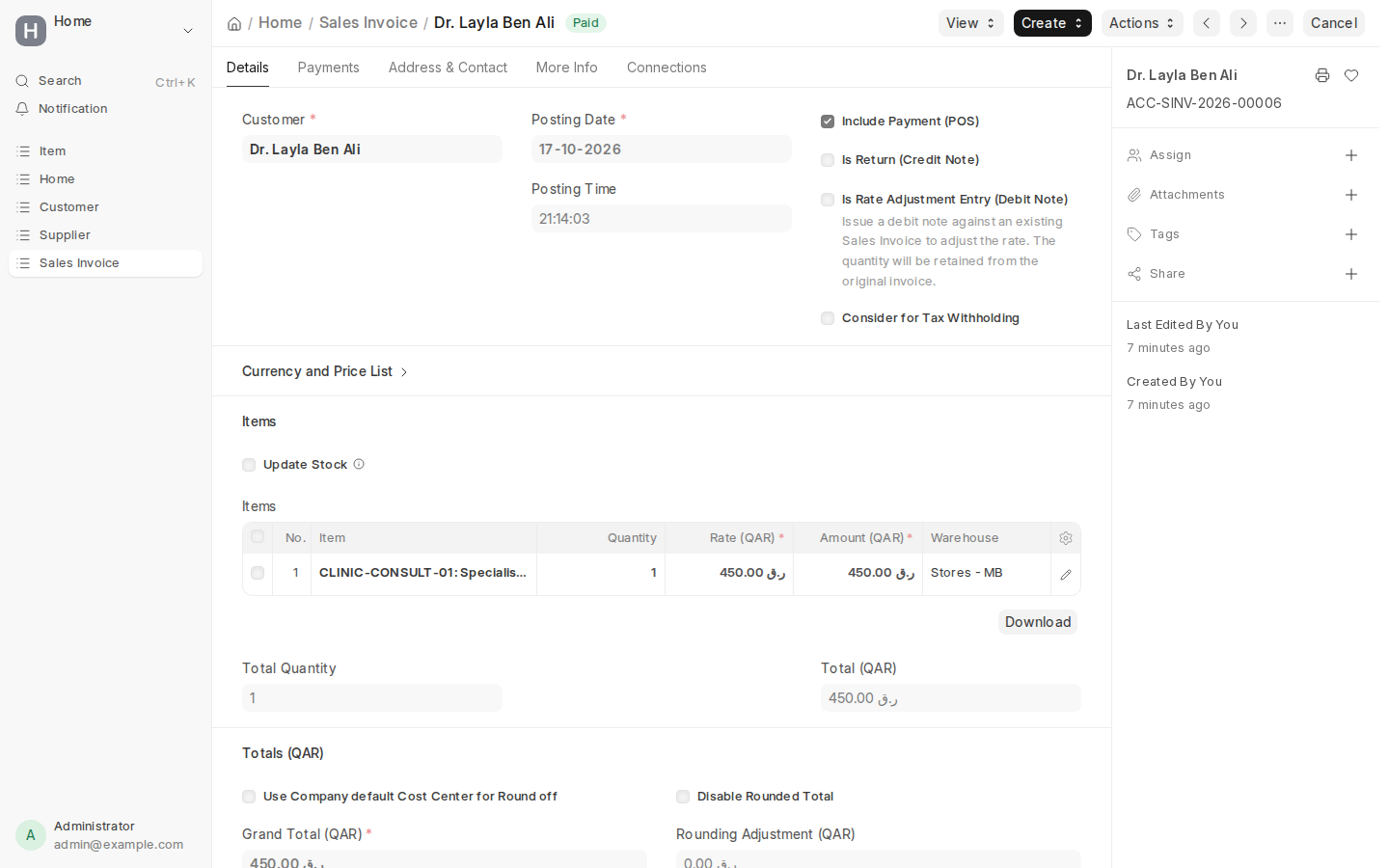Open the Home workspace switcher chevron

click(x=188, y=31)
